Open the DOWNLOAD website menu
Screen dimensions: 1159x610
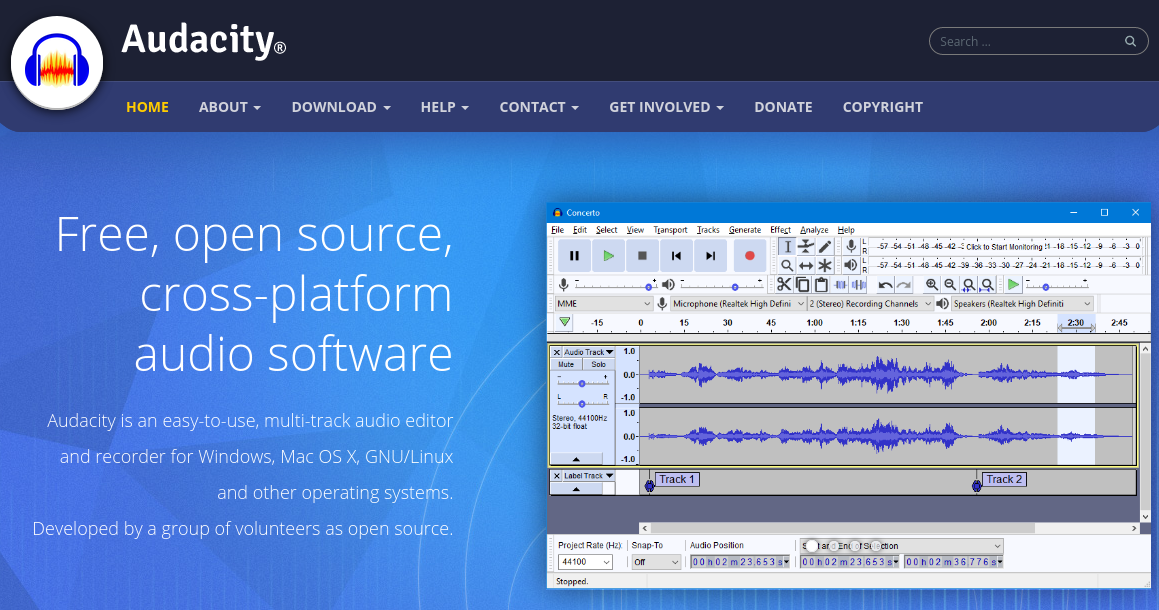click(341, 107)
